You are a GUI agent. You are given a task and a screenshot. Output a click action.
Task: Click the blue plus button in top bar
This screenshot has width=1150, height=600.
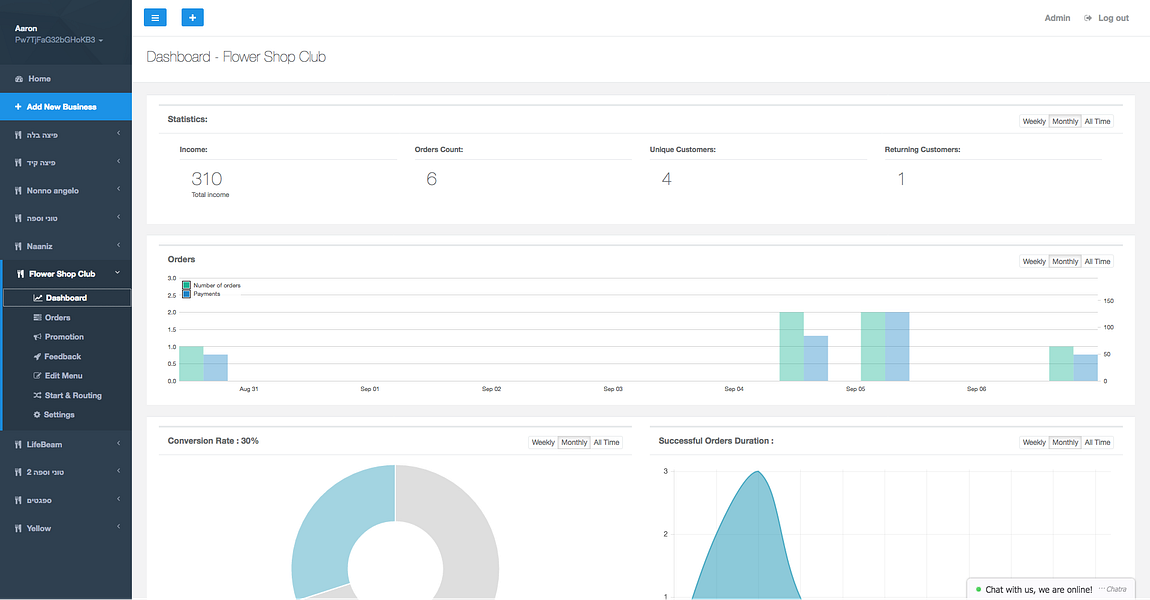(192, 18)
